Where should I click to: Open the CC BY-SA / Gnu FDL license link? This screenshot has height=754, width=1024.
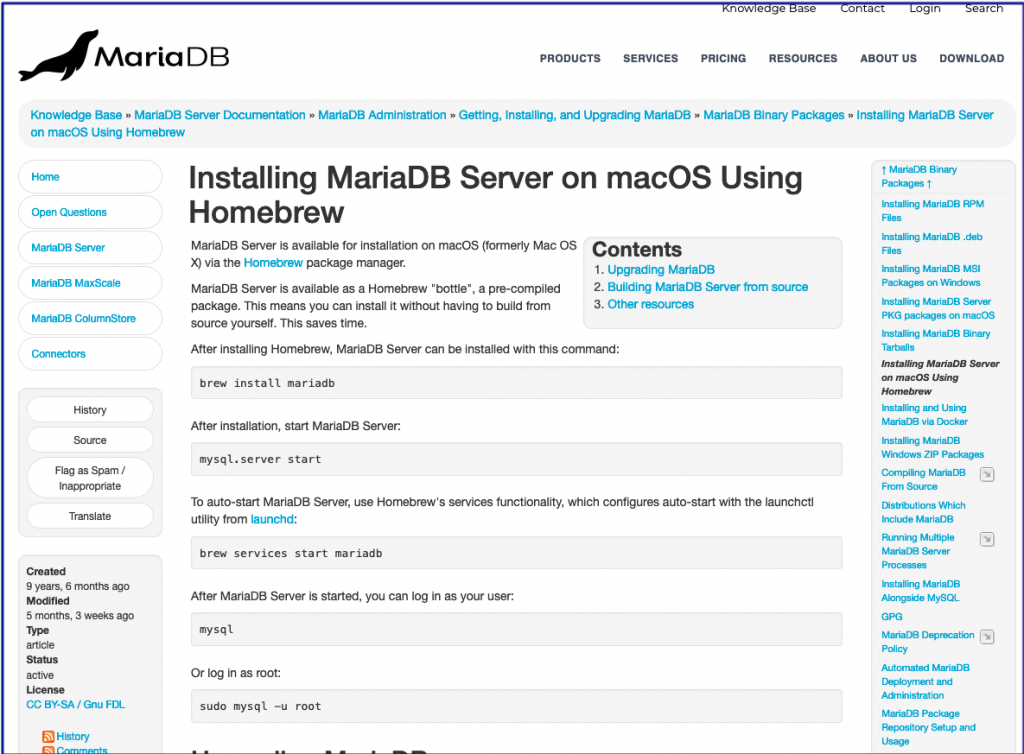click(75, 704)
